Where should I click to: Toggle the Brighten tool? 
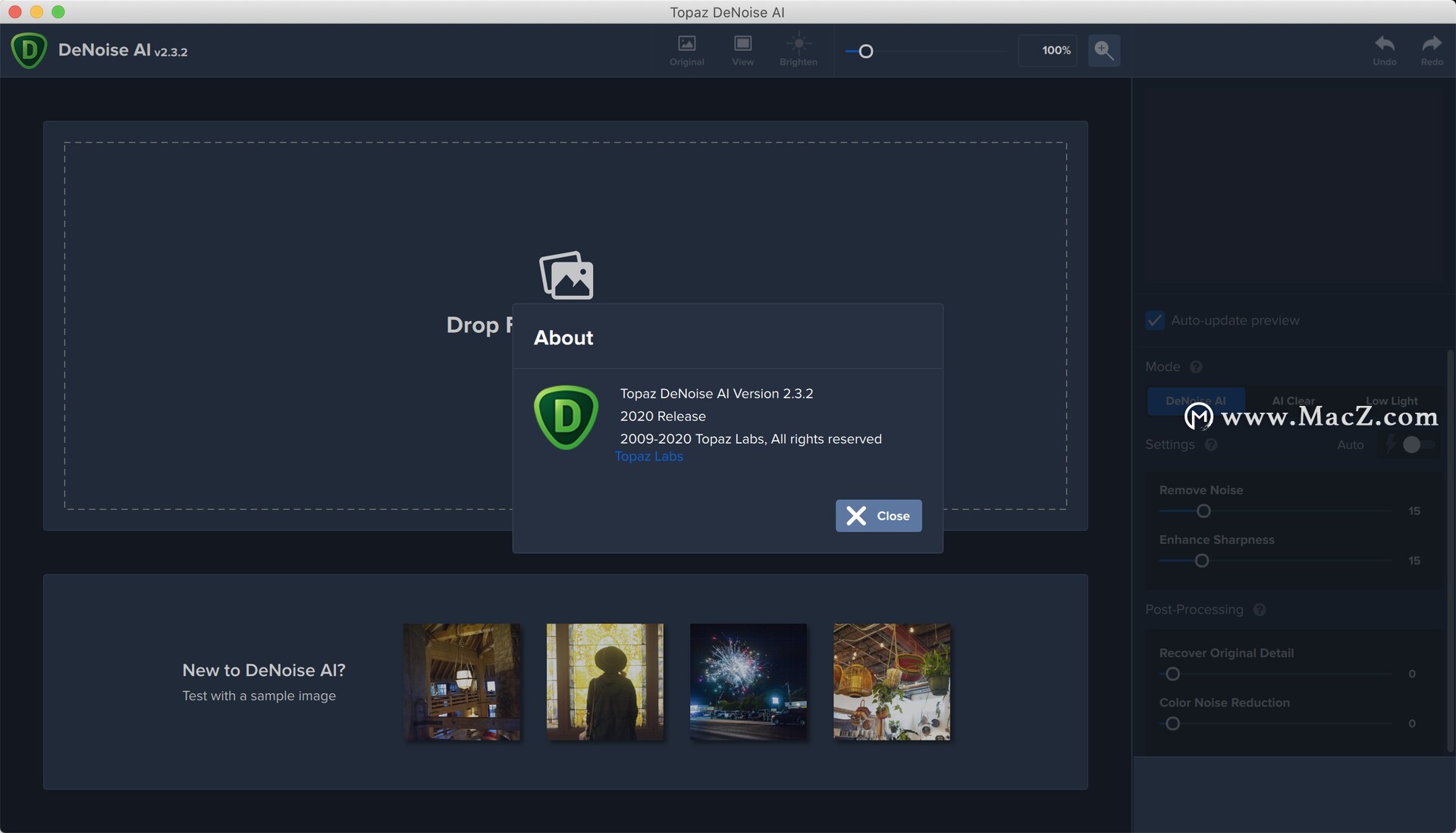click(x=798, y=50)
